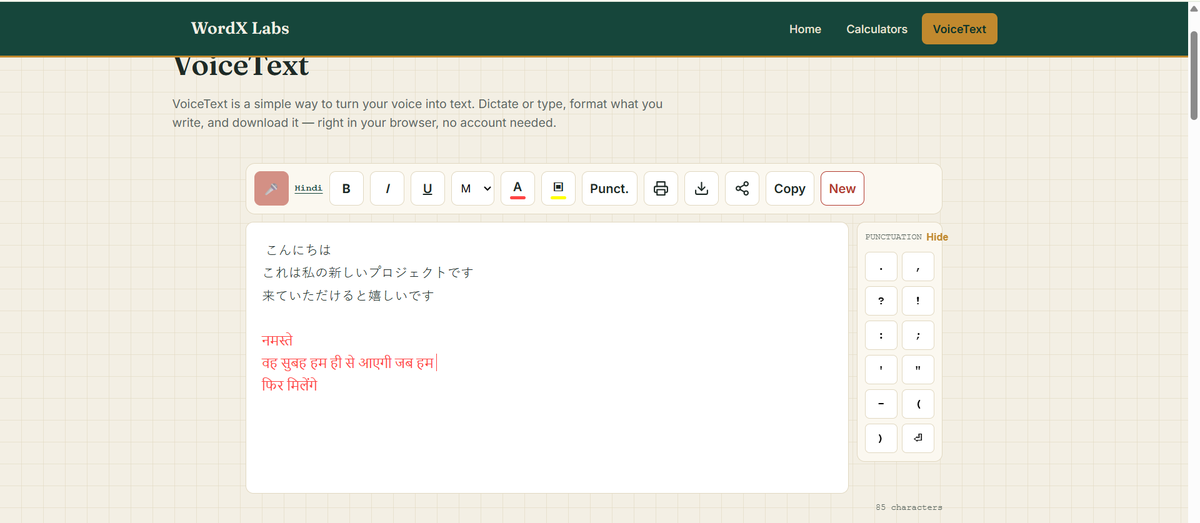Toggle italic formatting
The width and height of the screenshot is (1200, 523).
pos(387,188)
